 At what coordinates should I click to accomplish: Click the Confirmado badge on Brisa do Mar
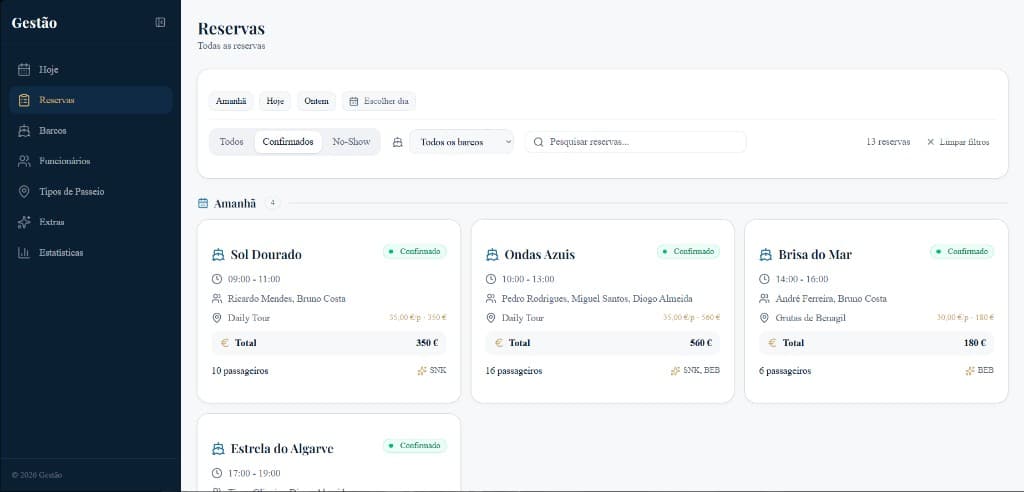(962, 251)
